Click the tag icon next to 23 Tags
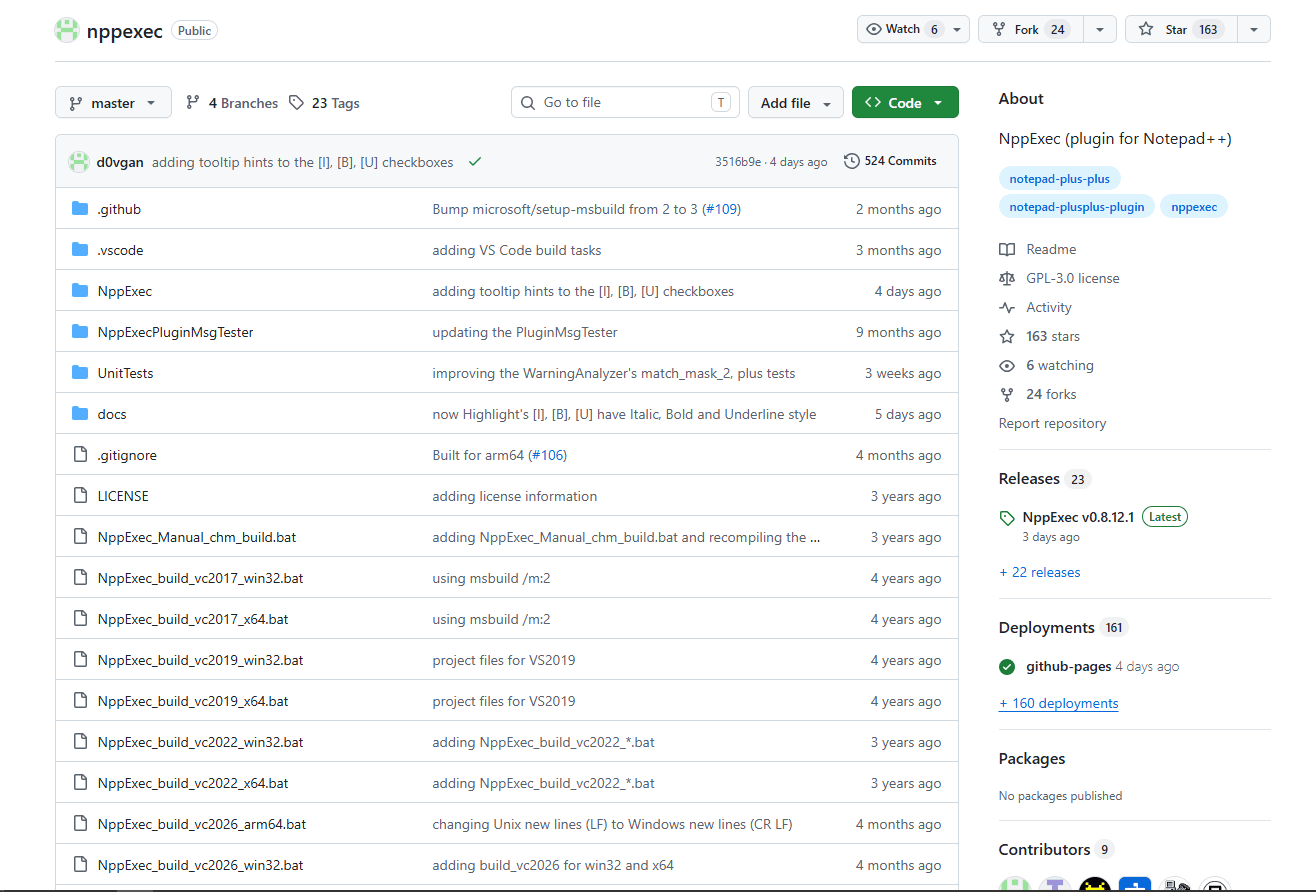Image resolution: width=1316 pixels, height=892 pixels. point(296,103)
